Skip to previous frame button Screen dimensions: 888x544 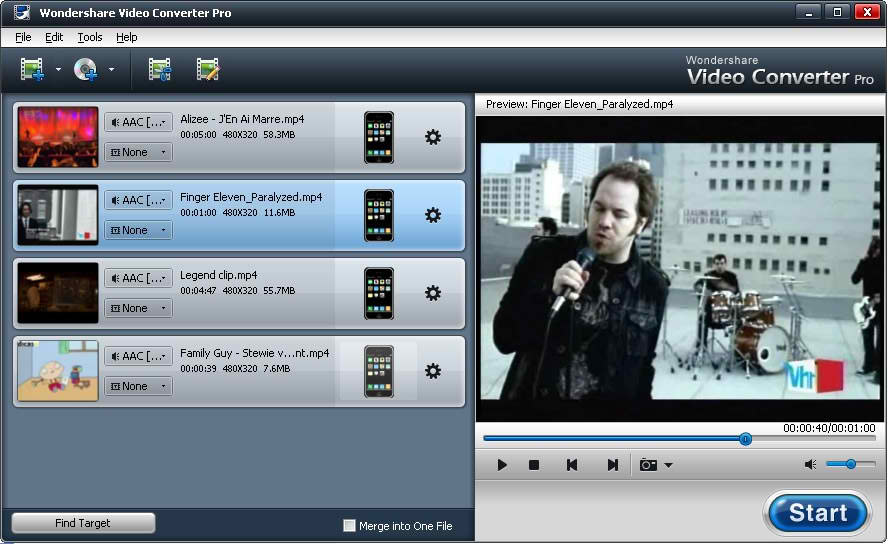[572, 465]
